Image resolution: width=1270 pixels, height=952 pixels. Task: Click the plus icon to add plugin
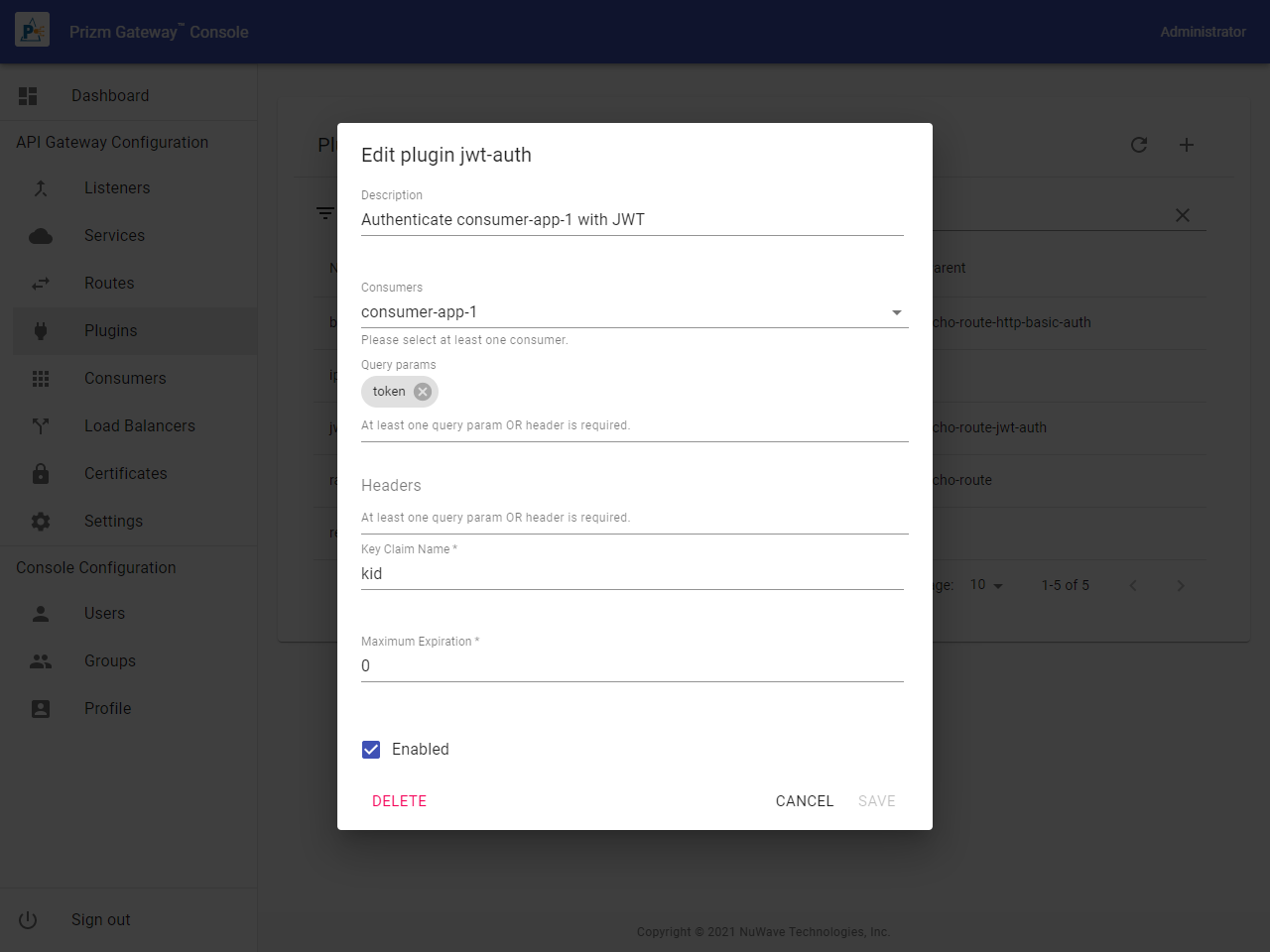(1187, 145)
